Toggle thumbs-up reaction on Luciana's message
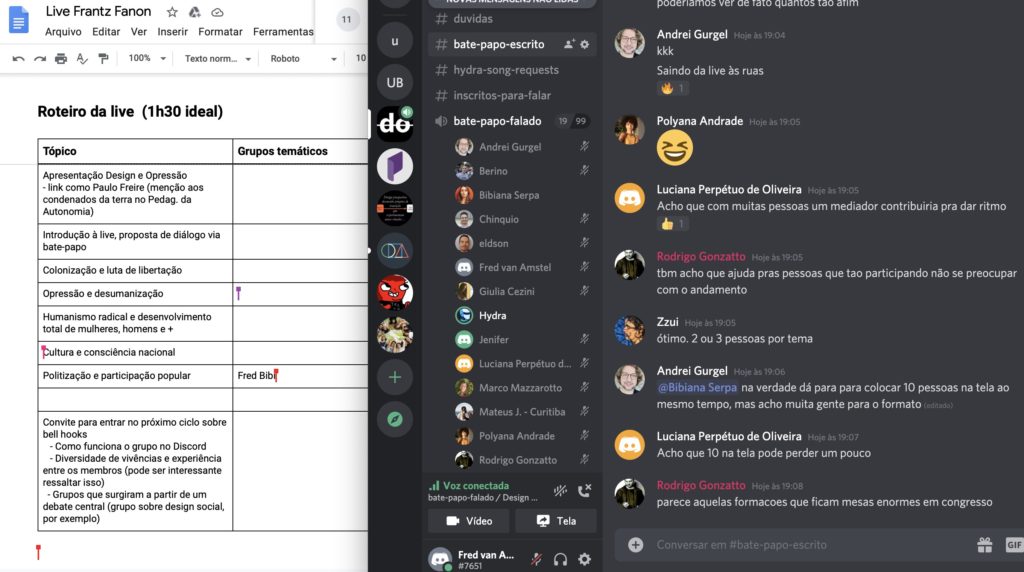1024x572 pixels. (x=673, y=224)
